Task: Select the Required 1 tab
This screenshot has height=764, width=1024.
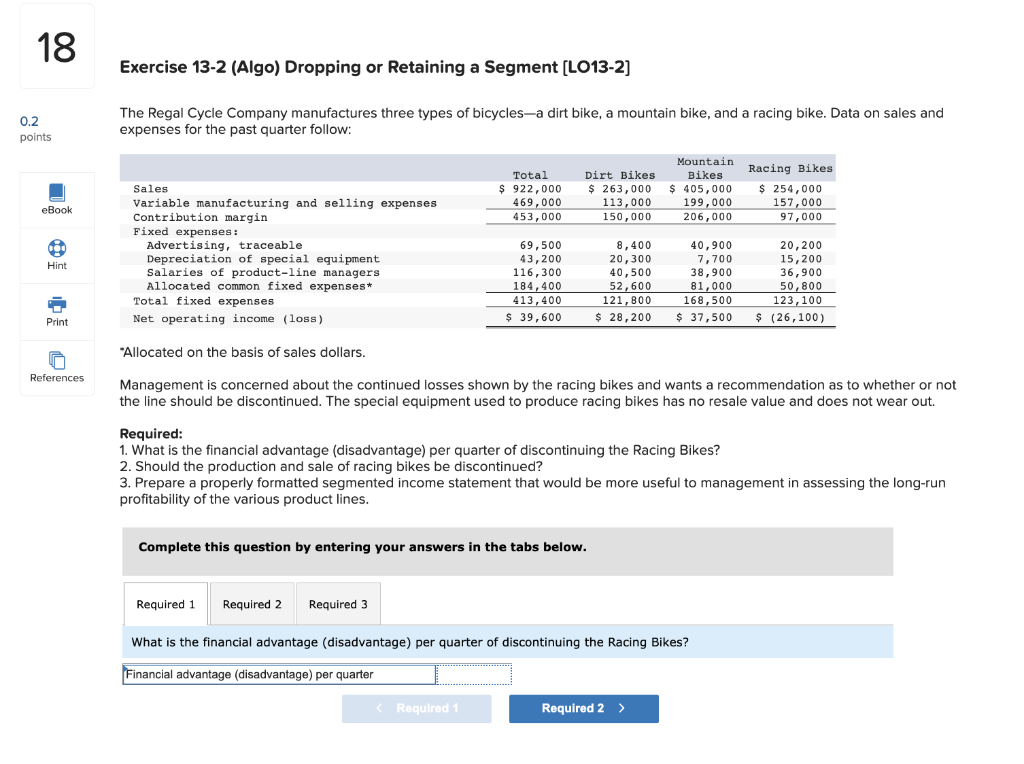Action: pos(165,603)
